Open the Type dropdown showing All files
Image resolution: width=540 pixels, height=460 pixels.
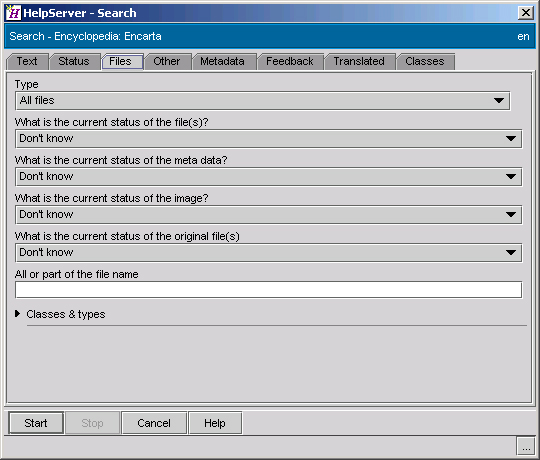coord(262,101)
